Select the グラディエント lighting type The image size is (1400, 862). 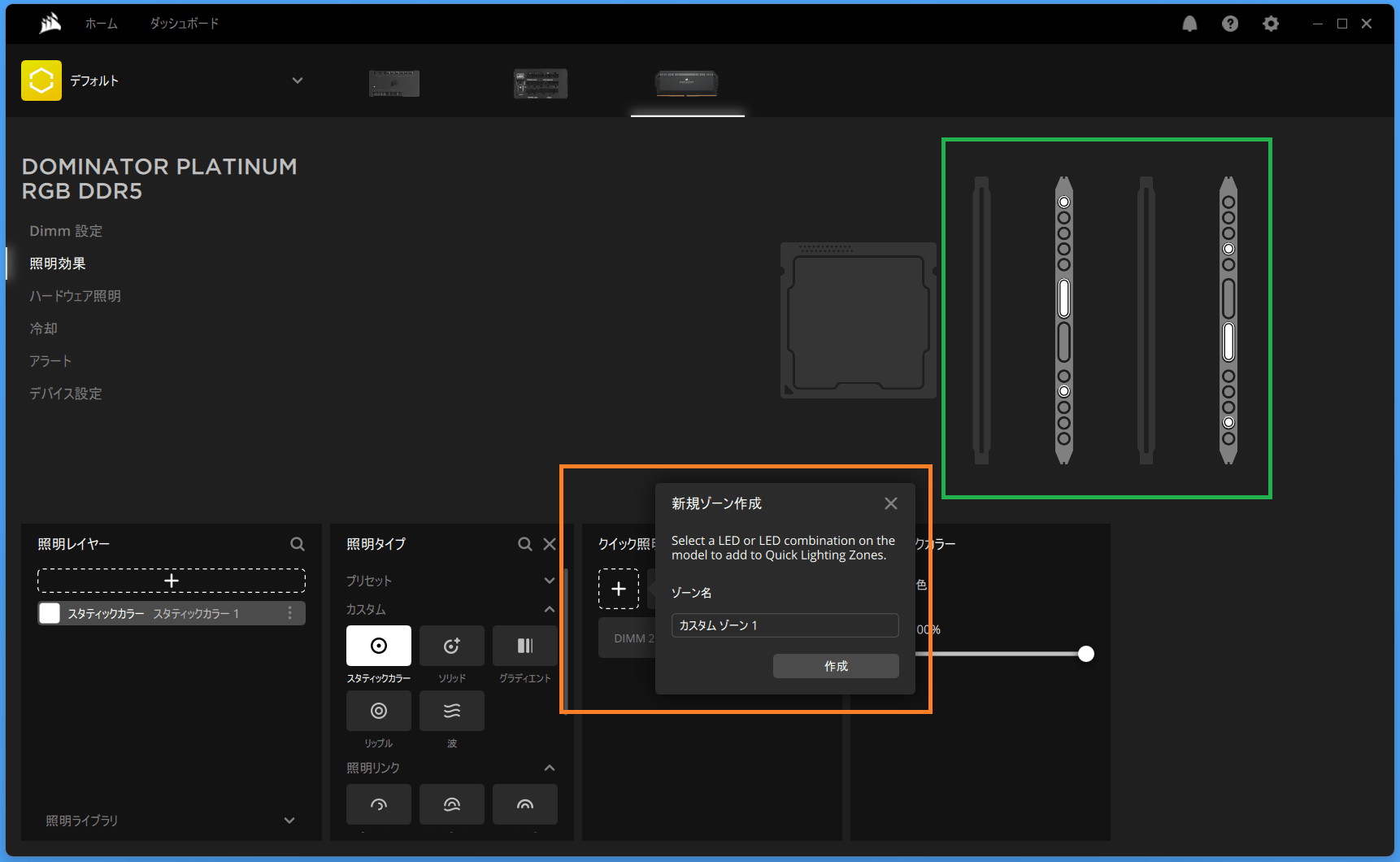pyautogui.click(x=525, y=646)
